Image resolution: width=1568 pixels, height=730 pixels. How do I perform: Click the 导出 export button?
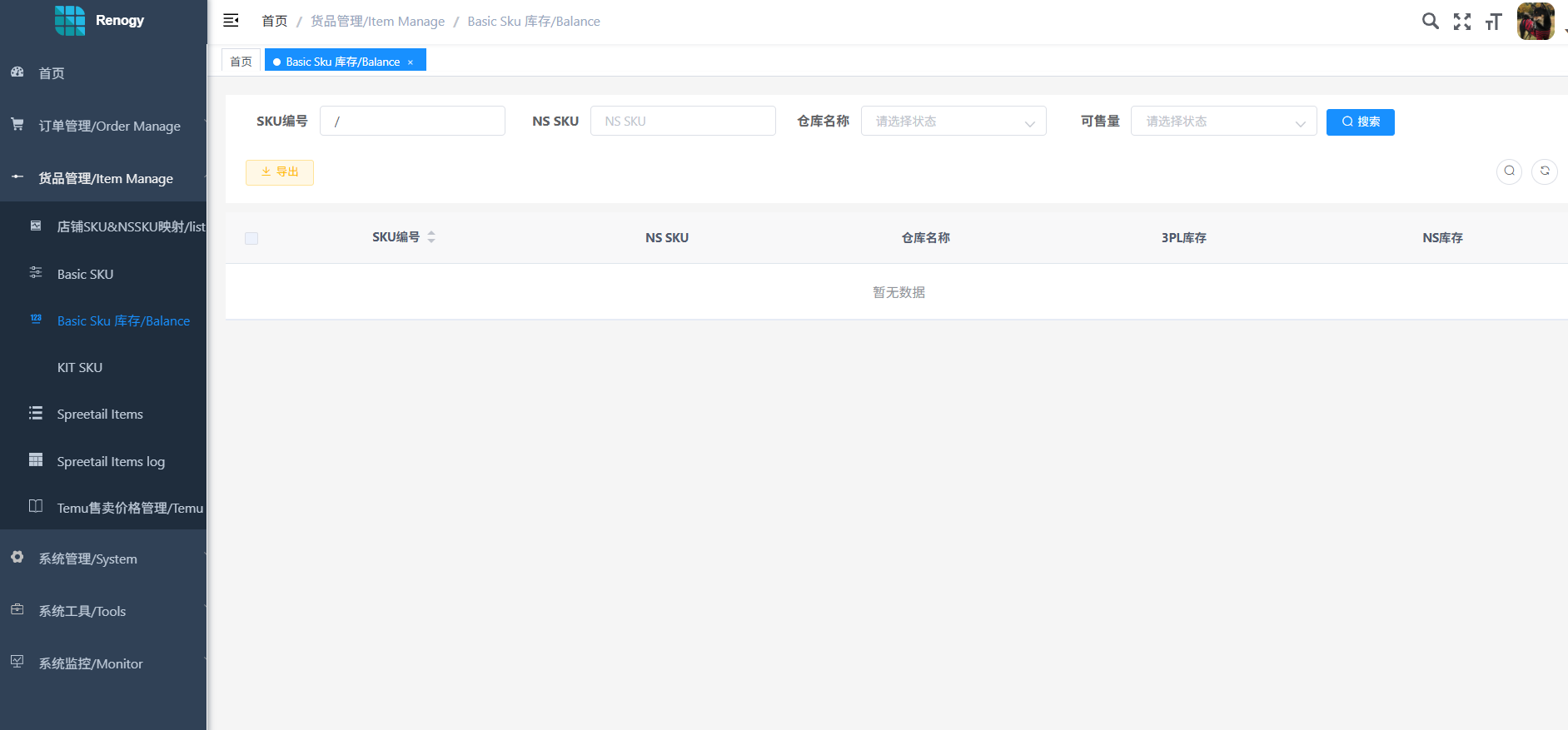pos(280,172)
